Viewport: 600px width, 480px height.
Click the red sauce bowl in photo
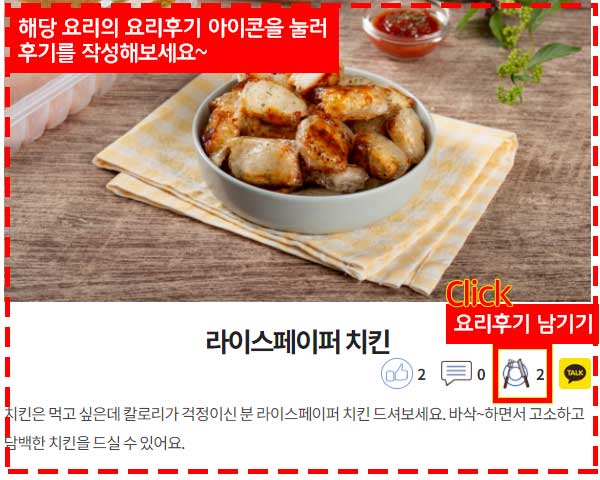coord(406,31)
